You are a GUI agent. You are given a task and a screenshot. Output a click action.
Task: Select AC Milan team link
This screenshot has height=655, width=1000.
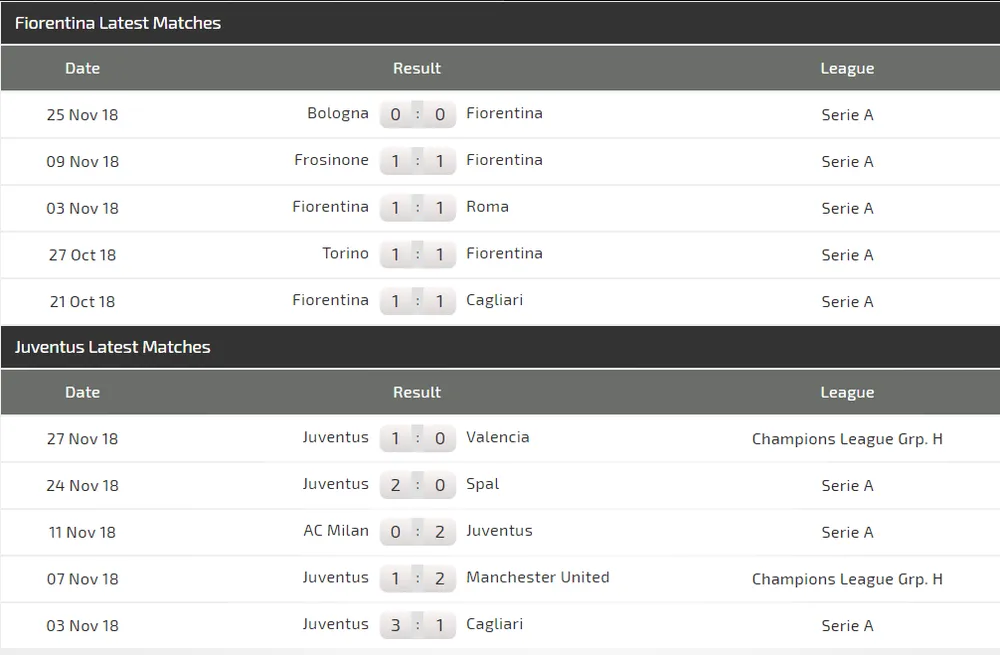(336, 531)
